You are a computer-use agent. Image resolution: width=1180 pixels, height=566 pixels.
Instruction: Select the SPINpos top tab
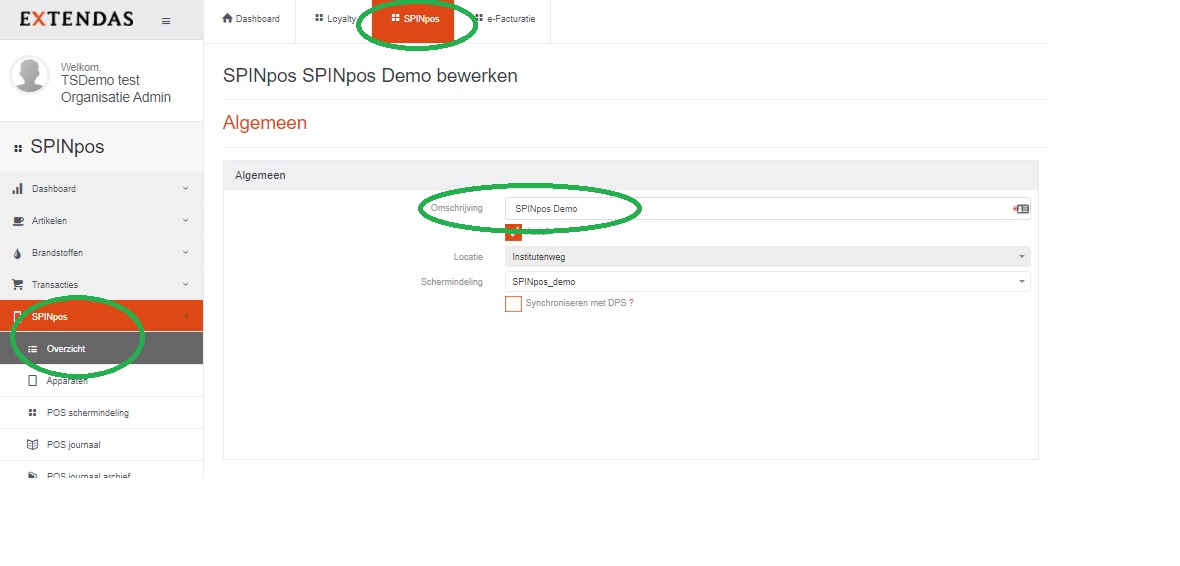pyautogui.click(x=415, y=19)
